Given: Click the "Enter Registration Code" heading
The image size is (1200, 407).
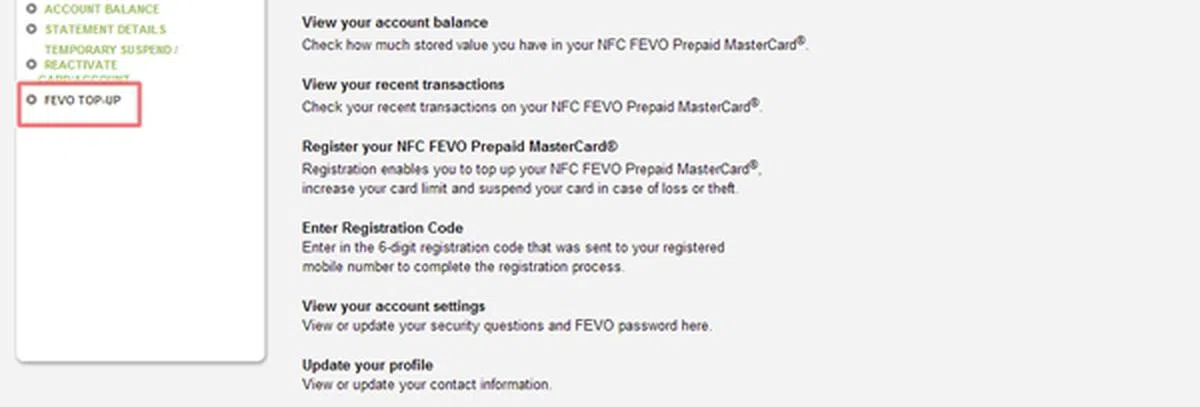Looking at the screenshot, I should click(382, 228).
